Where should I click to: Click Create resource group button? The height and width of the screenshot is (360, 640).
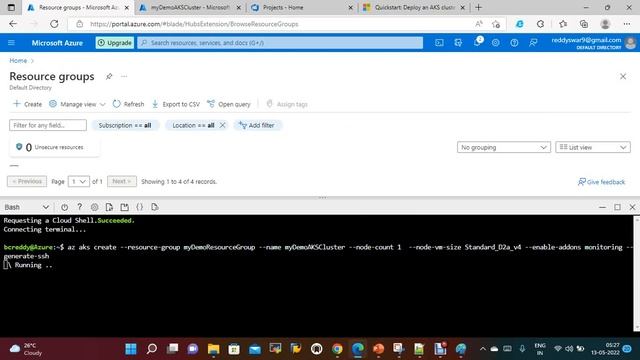[27, 104]
